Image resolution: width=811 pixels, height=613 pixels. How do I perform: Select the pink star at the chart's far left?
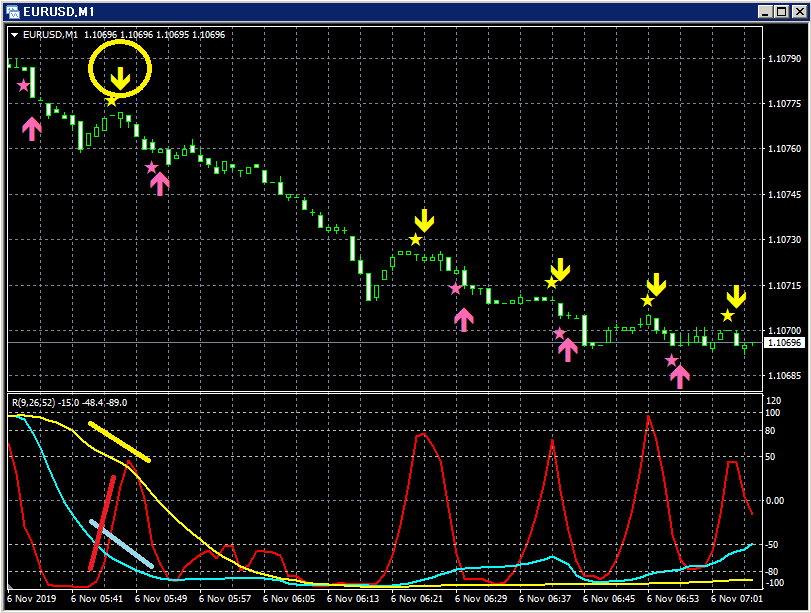24,86
